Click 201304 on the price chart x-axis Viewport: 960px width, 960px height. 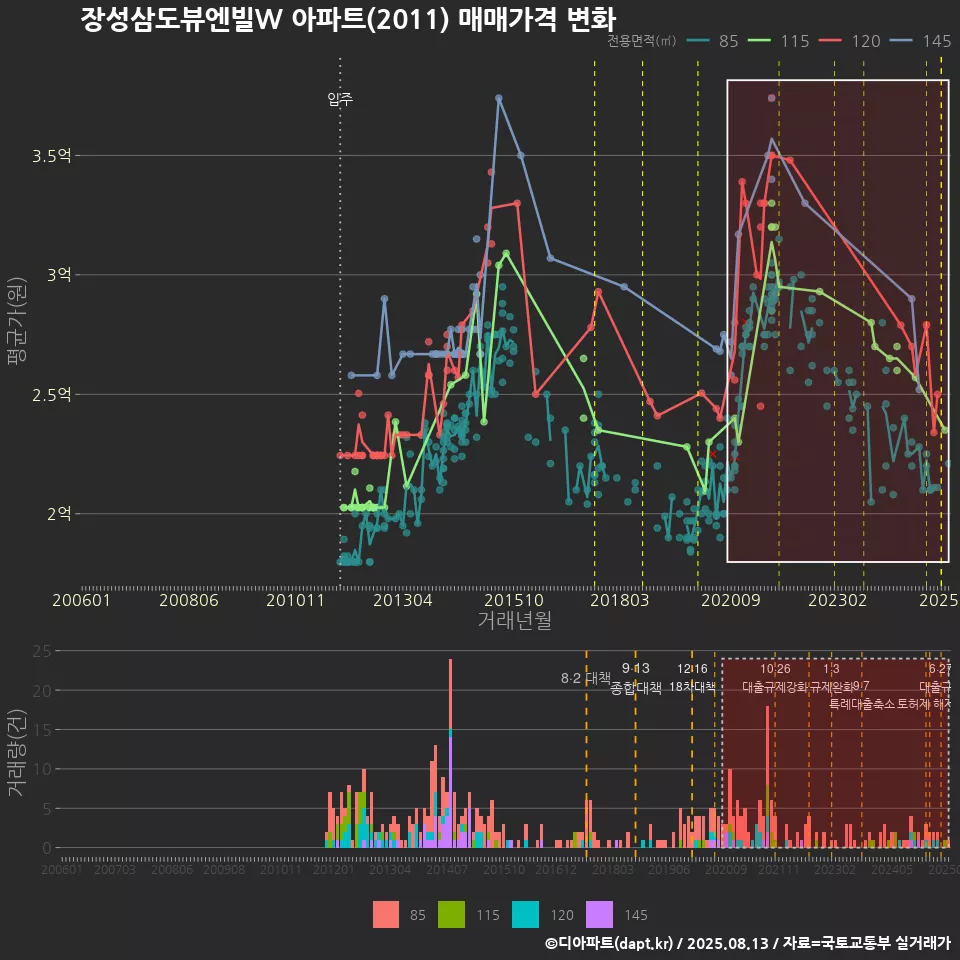pos(403,600)
